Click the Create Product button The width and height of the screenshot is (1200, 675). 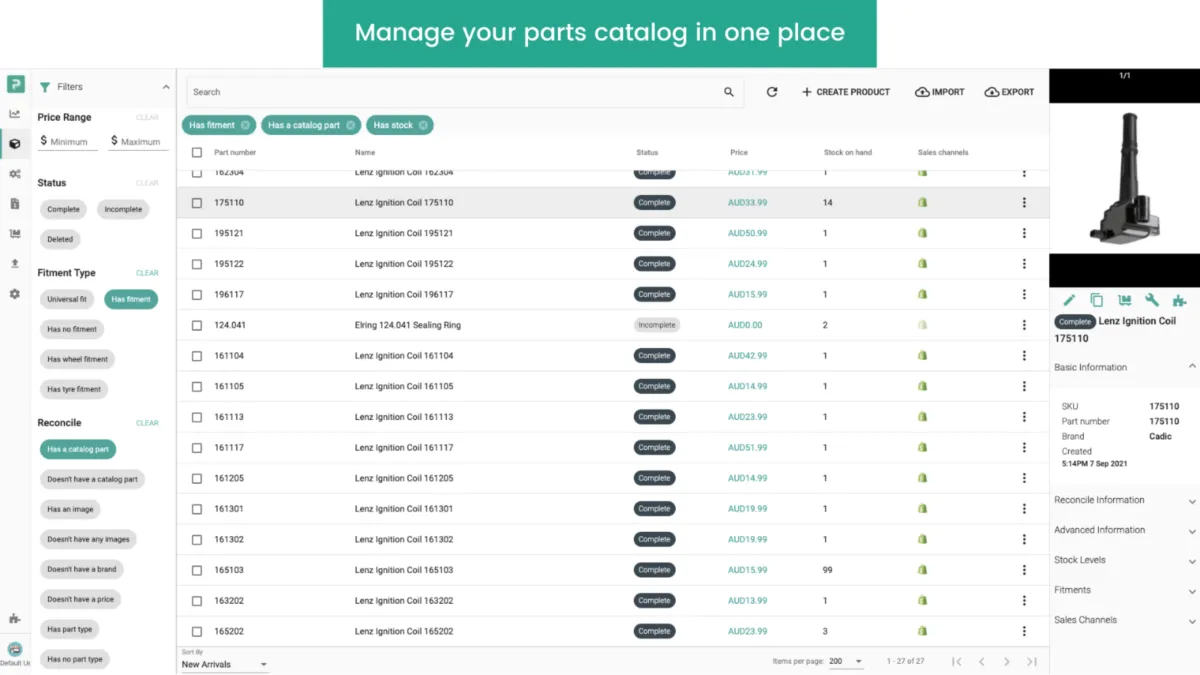pos(846,92)
